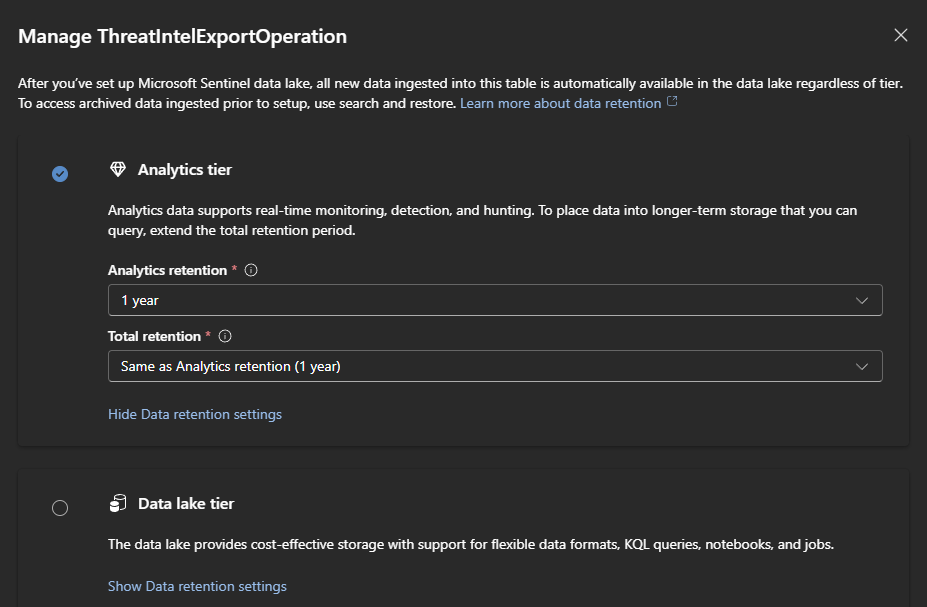This screenshot has width=927, height=607.
Task: Click the X to close the Manage dialog
Action: tap(900, 34)
